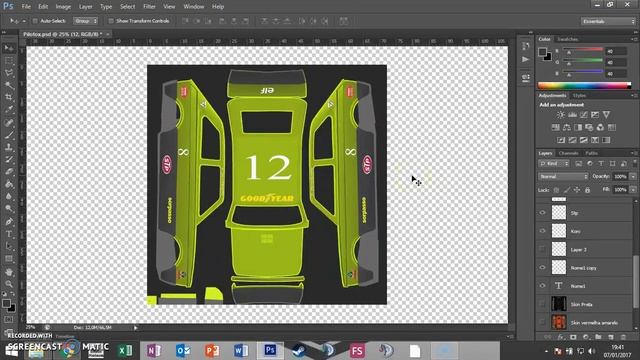Open the Filter menu

[x=149, y=7]
